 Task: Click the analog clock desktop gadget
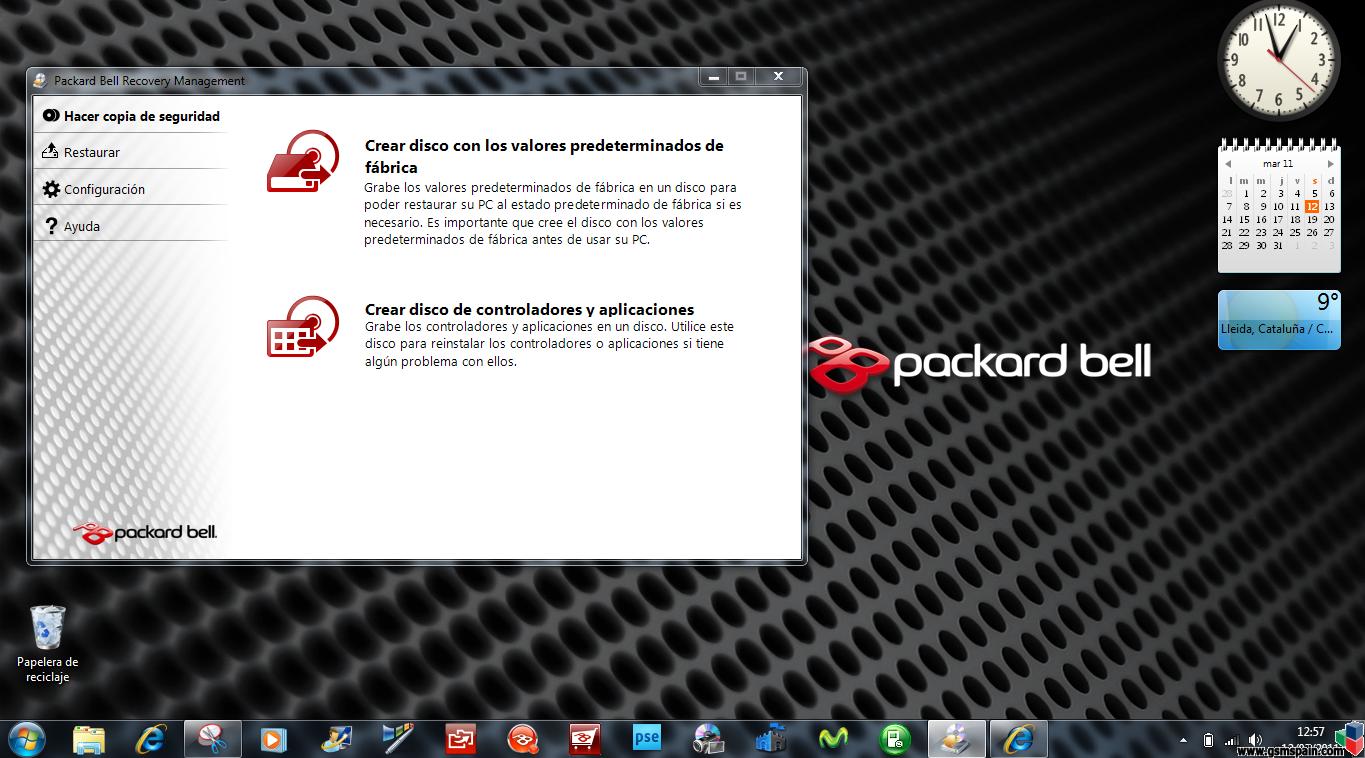point(1278,60)
